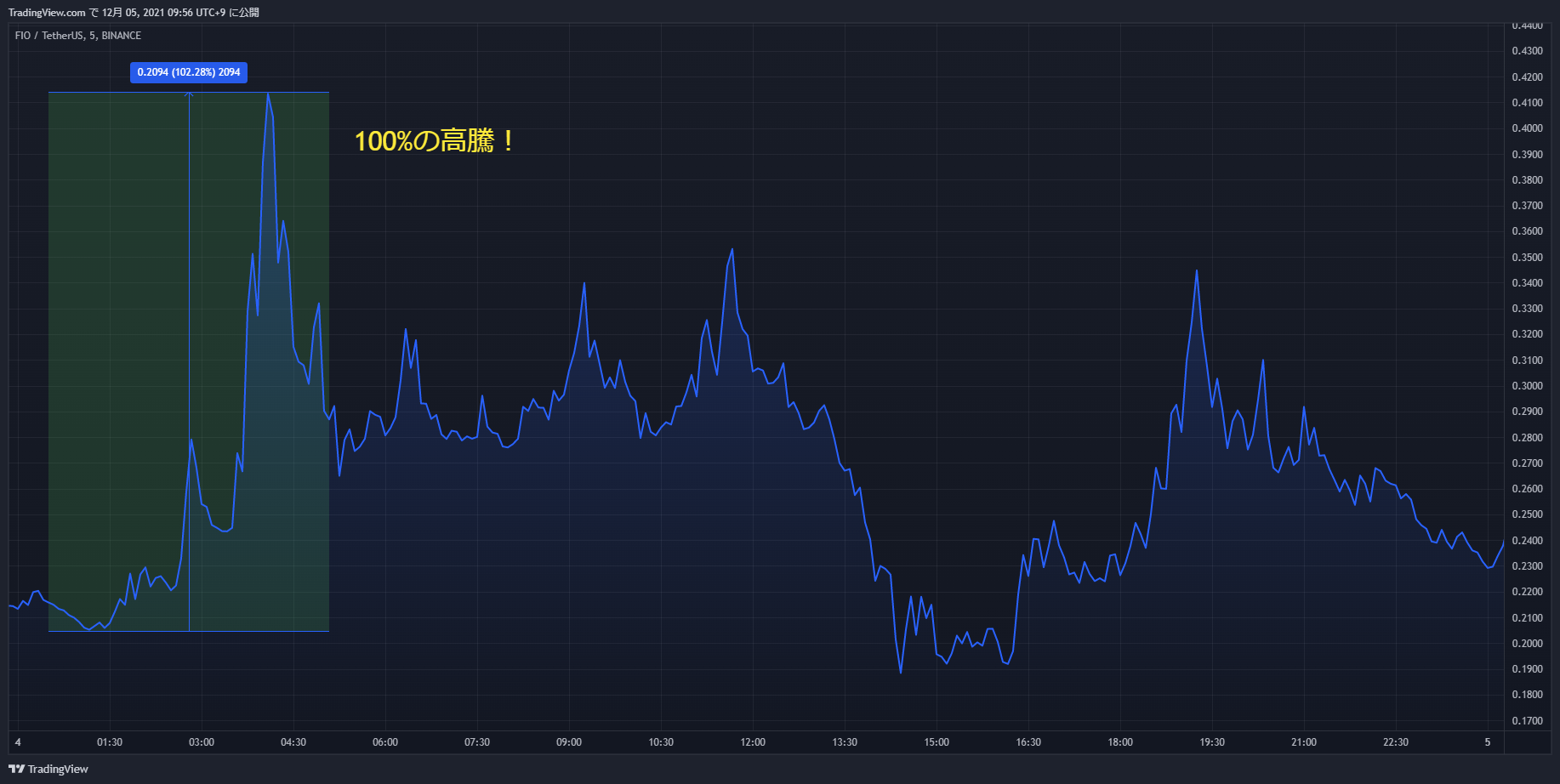Click the 0.2094 (102.28%) measurement label
Screen dimensions: 1560x784
pos(189,72)
